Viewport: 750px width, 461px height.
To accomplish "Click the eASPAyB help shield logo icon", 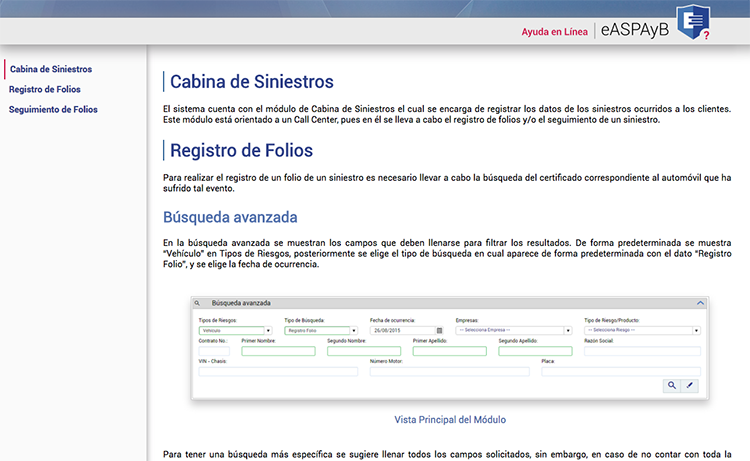I will [x=693, y=22].
